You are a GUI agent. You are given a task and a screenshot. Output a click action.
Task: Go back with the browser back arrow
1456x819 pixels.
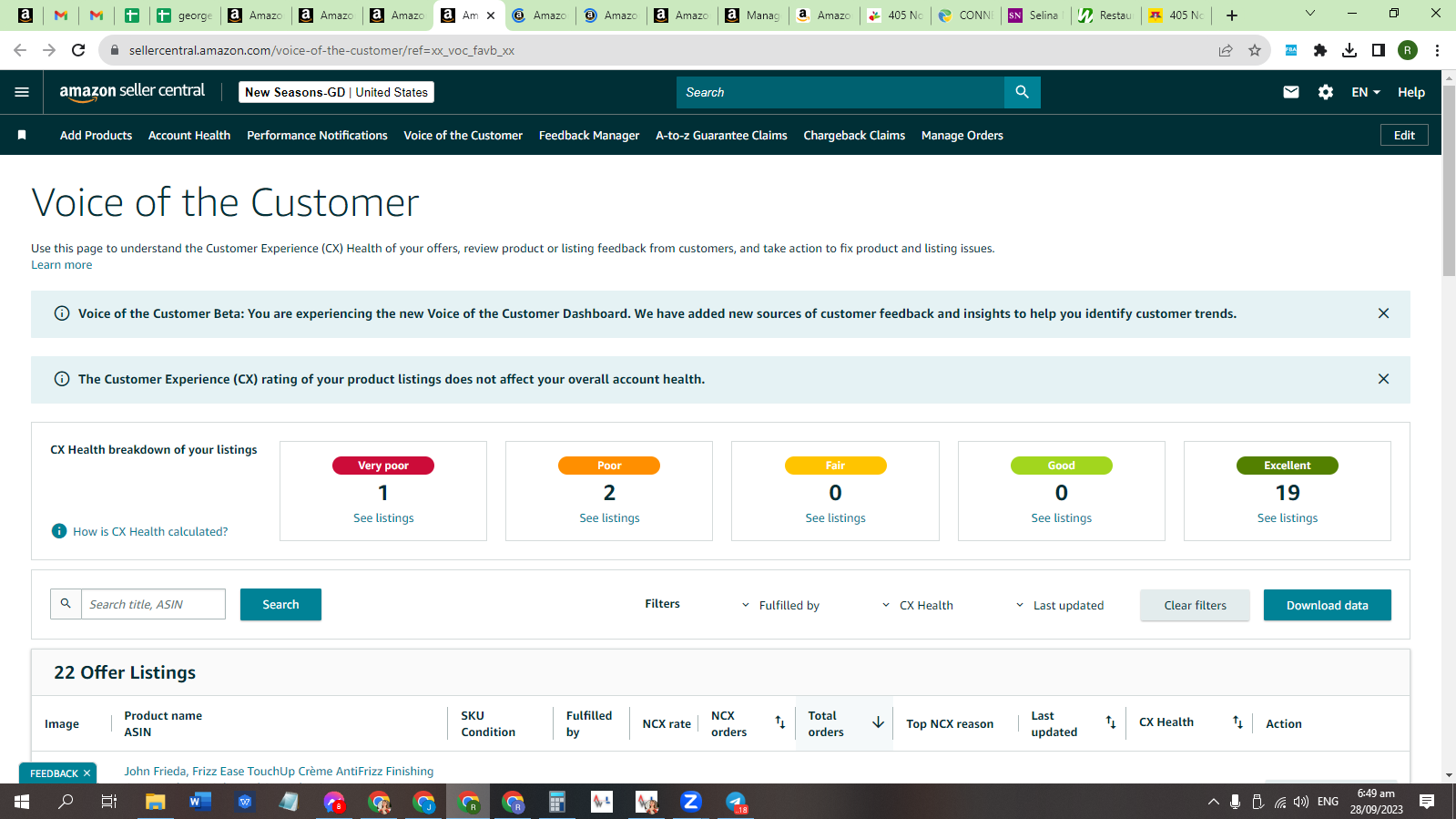click(20, 50)
